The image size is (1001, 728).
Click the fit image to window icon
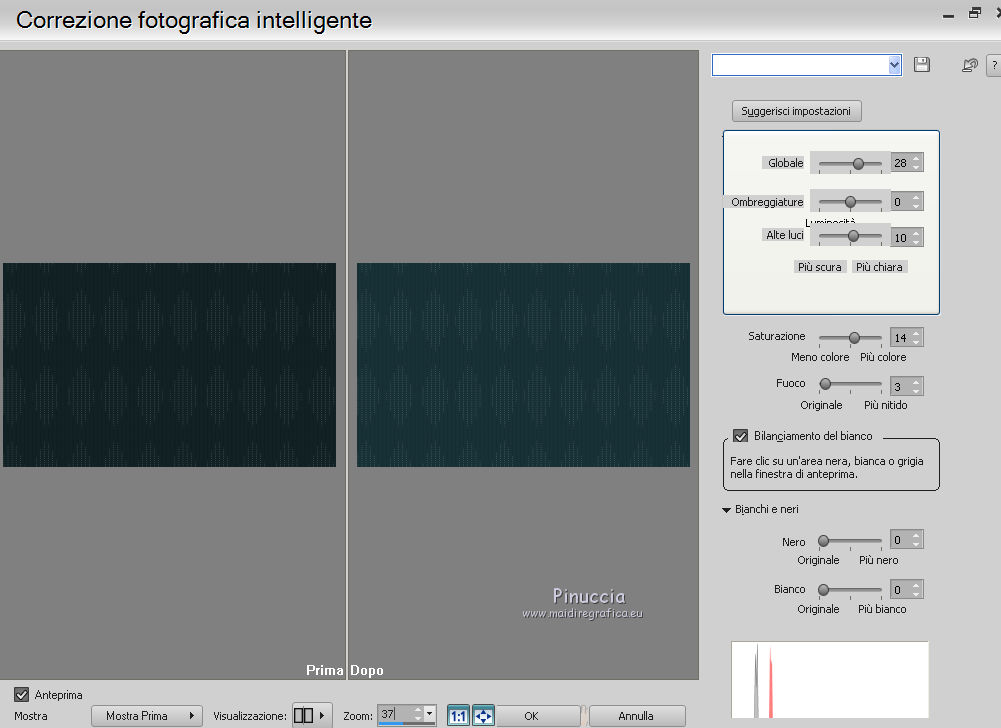tap(484, 716)
